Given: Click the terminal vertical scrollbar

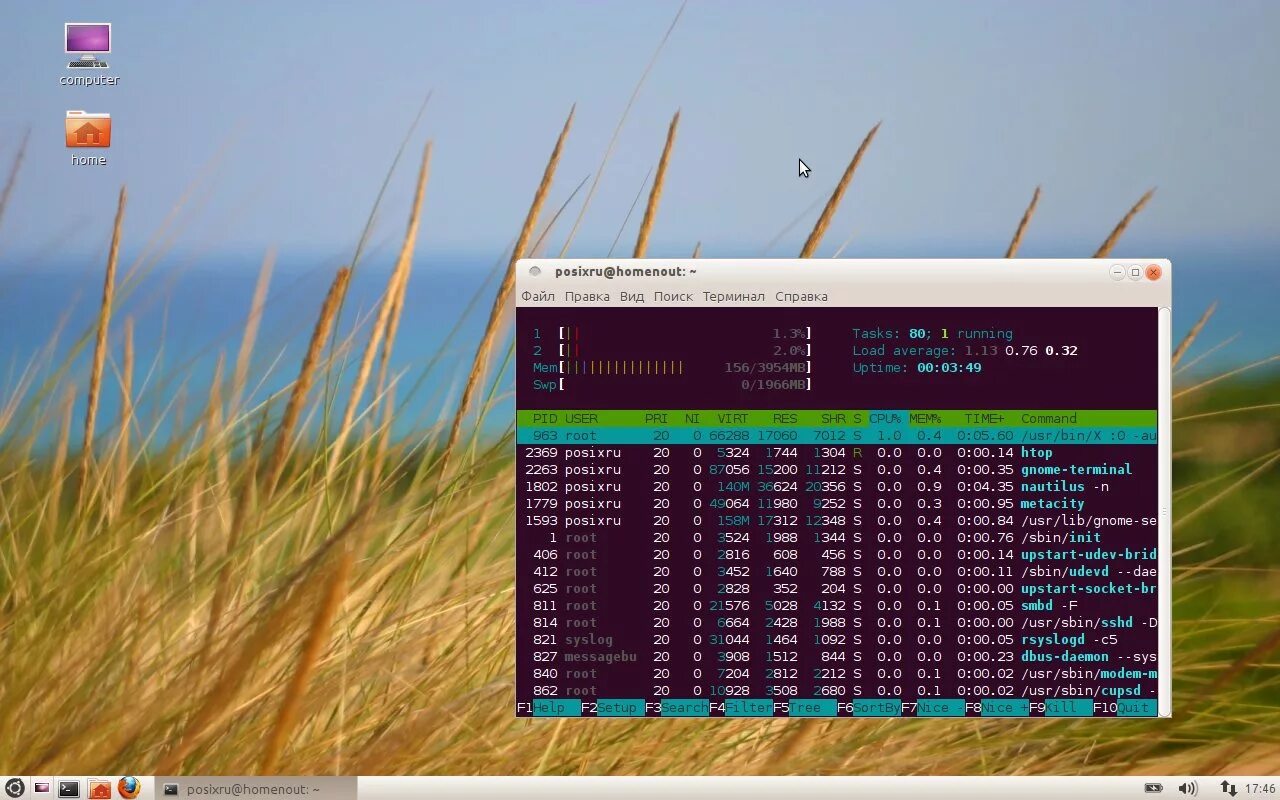Looking at the screenshot, I should click(1164, 512).
